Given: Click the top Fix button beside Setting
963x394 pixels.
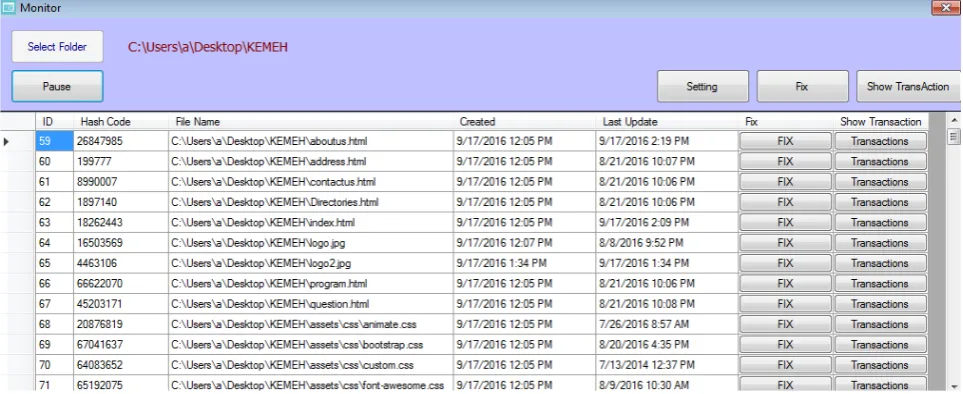Looking at the screenshot, I should (x=802, y=87).
